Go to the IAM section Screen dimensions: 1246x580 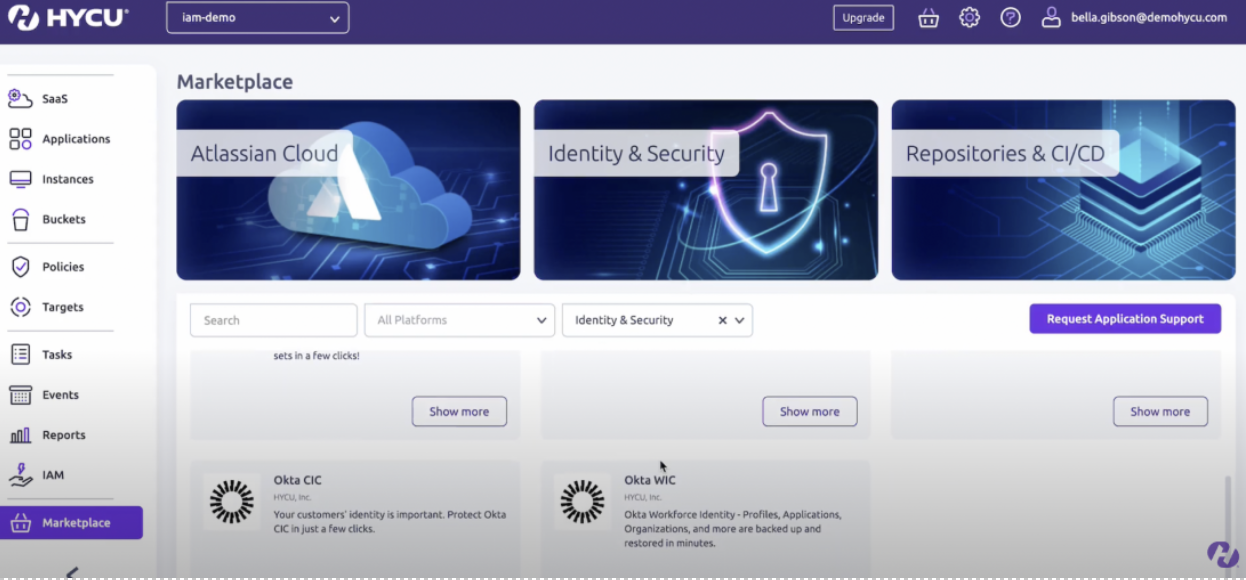tap(53, 475)
